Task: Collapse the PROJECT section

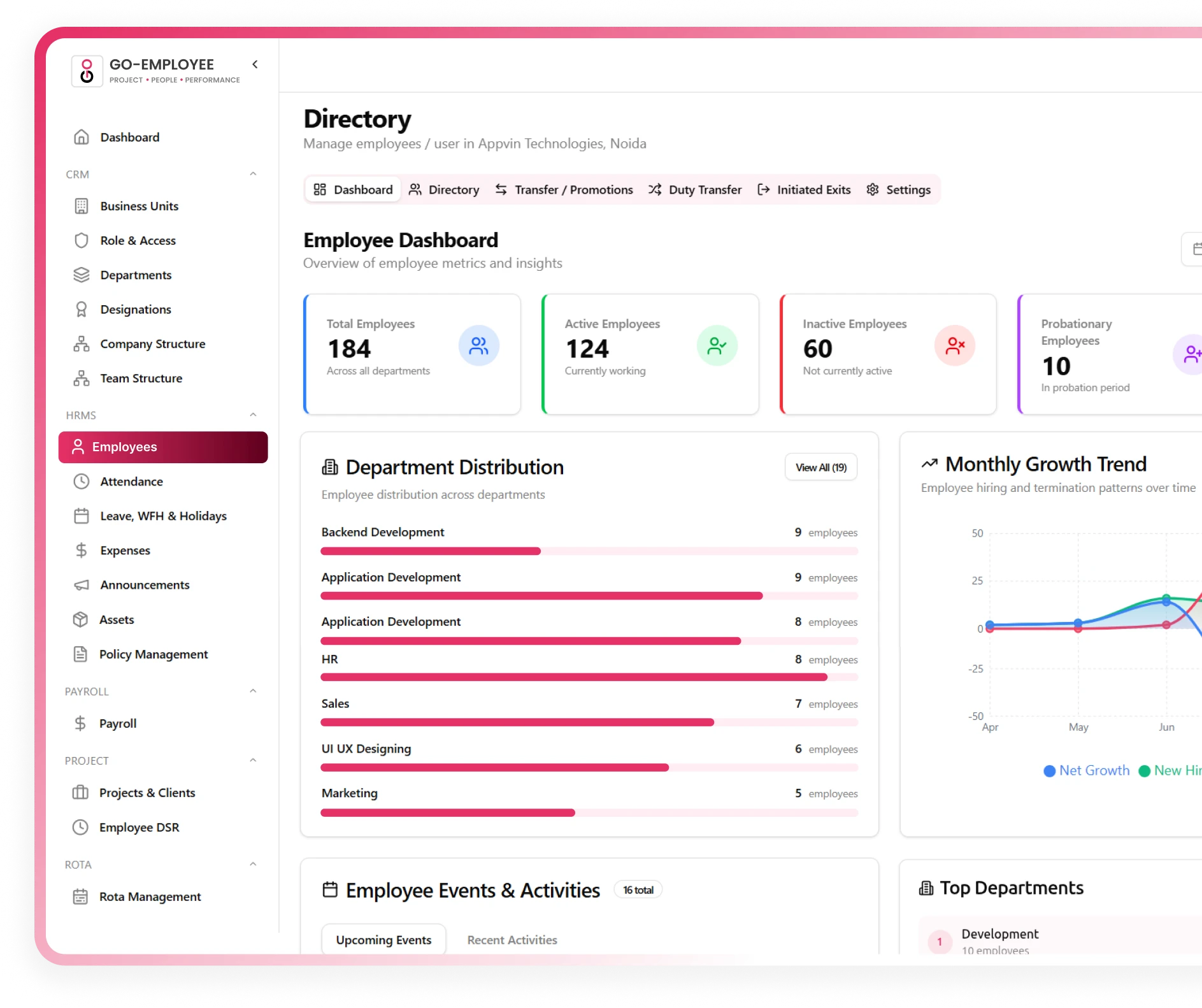Action: (x=253, y=760)
